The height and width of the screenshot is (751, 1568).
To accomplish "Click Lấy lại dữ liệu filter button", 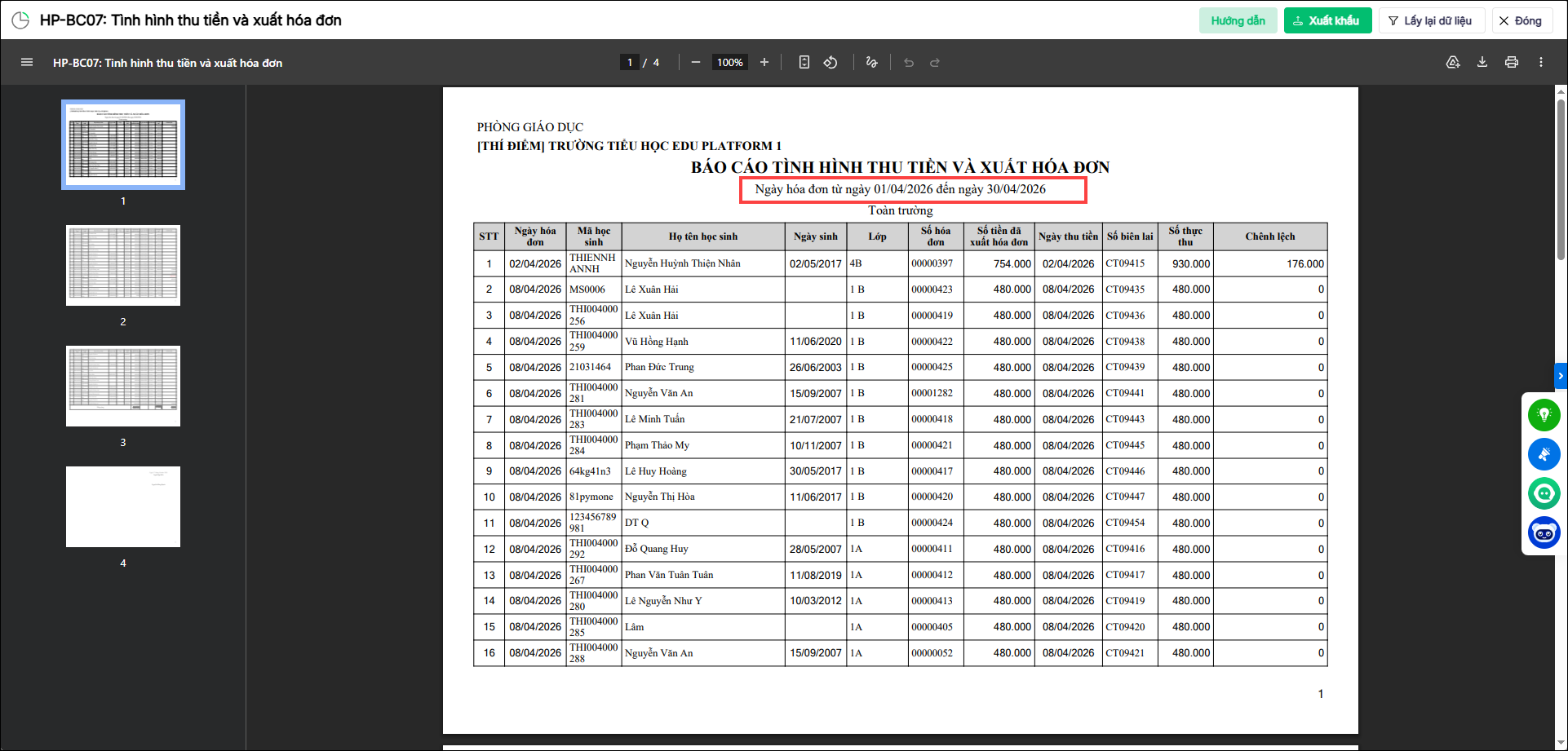I will [1431, 20].
